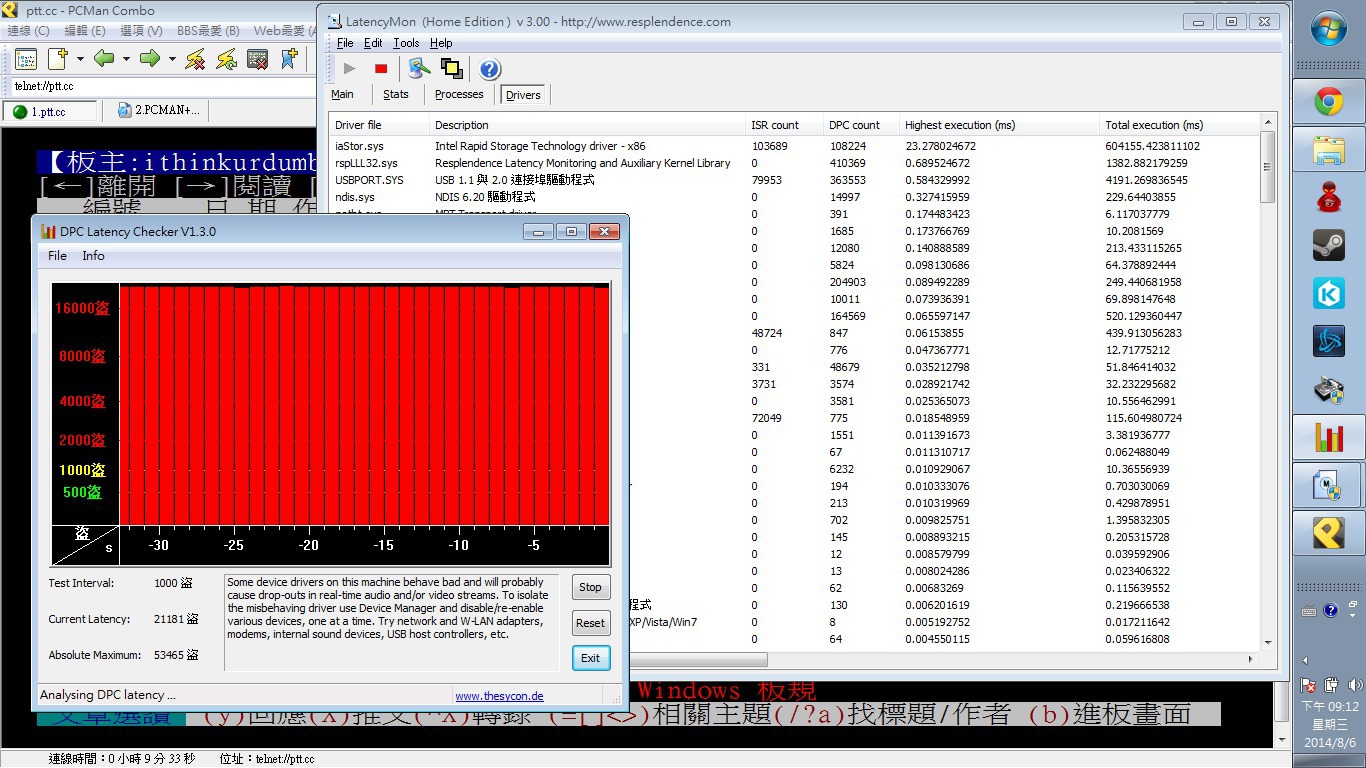
Task: Click the overlapping windows icon in LatencyMon toolbar
Action: click(451, 68)
